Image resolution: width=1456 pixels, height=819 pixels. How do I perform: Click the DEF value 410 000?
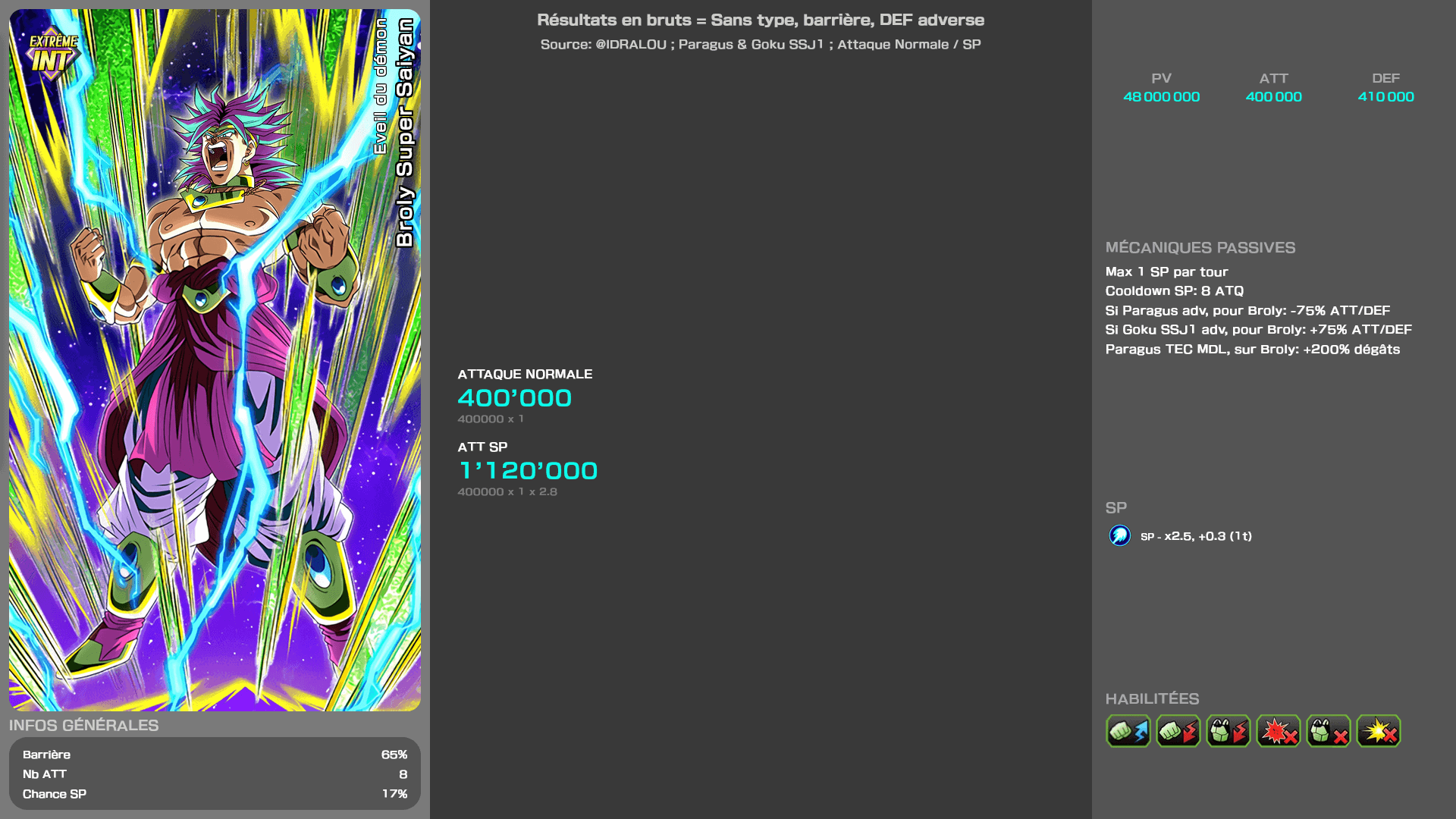(1385, 97)
